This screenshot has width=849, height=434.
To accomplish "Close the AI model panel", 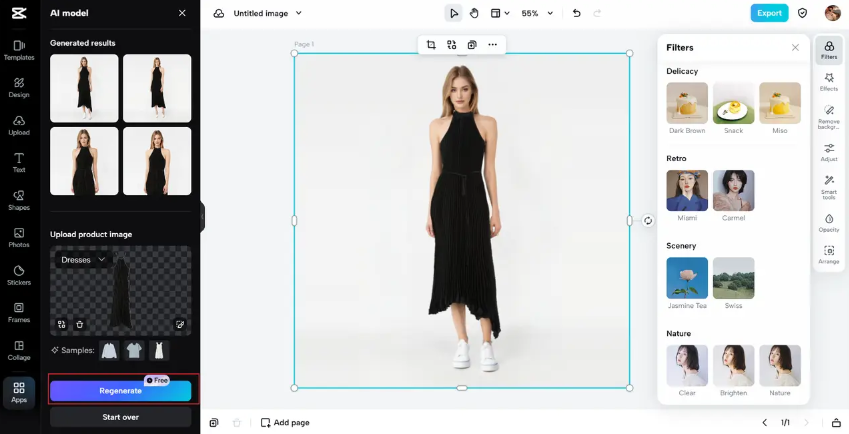I will [x=182, y=13].
